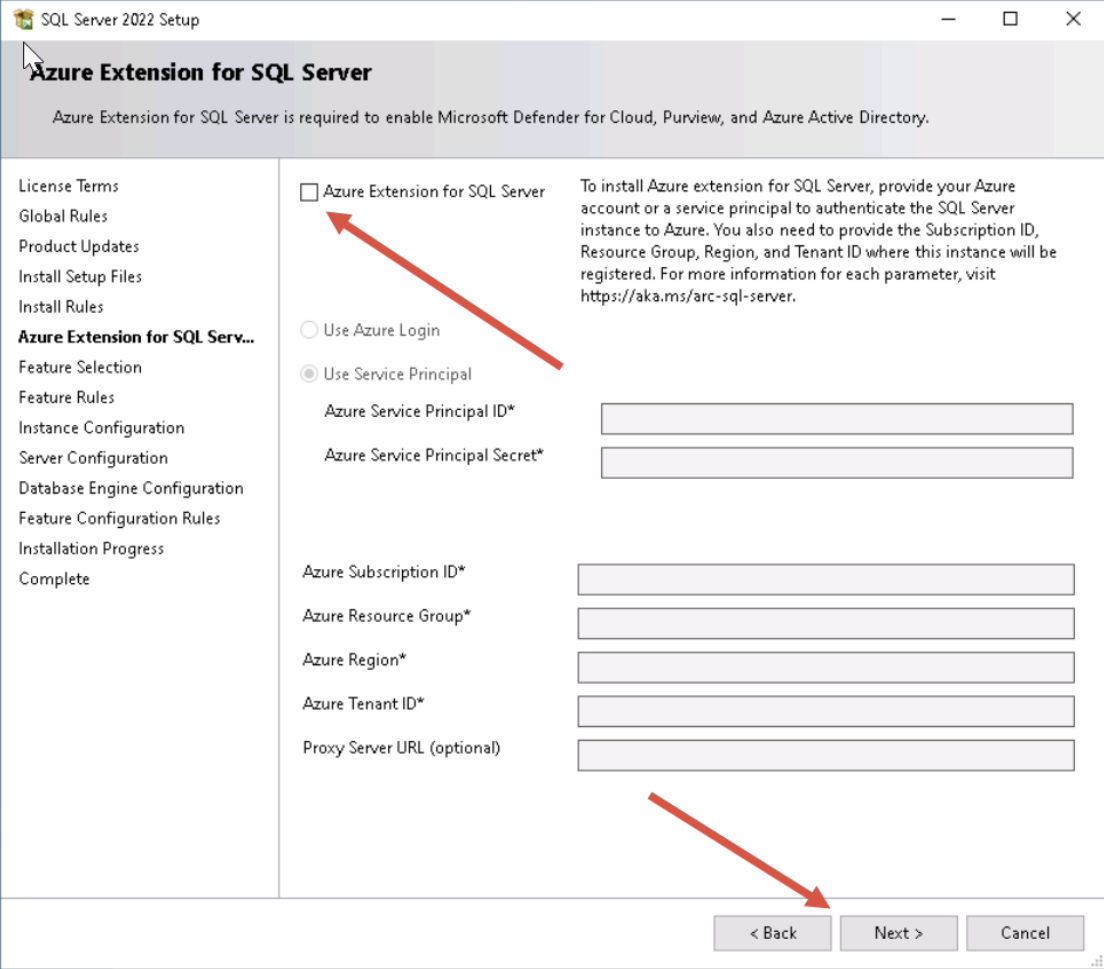This screenshot has width=1104, height=969.
Task: Select Global Rules in the step list
Action: click(x=63, y=216)
